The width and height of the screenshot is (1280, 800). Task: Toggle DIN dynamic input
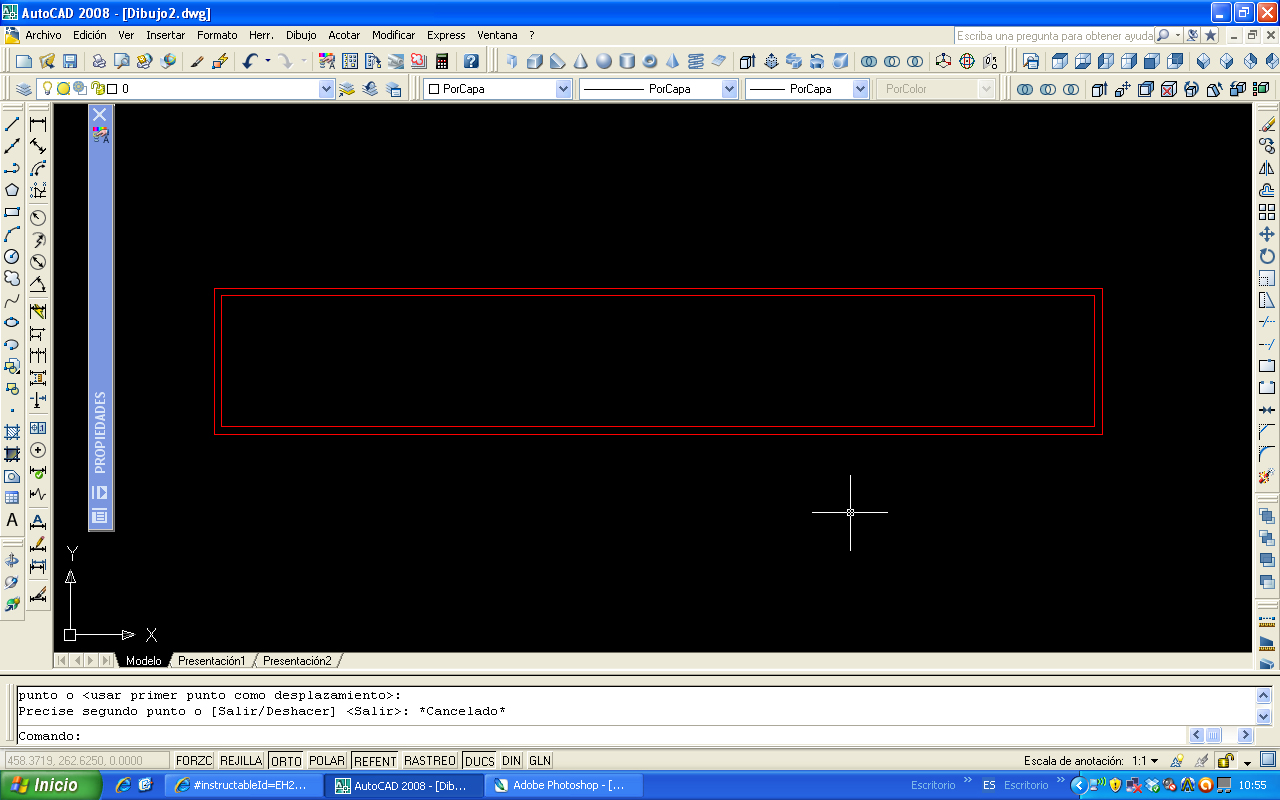tap(512, 761)
